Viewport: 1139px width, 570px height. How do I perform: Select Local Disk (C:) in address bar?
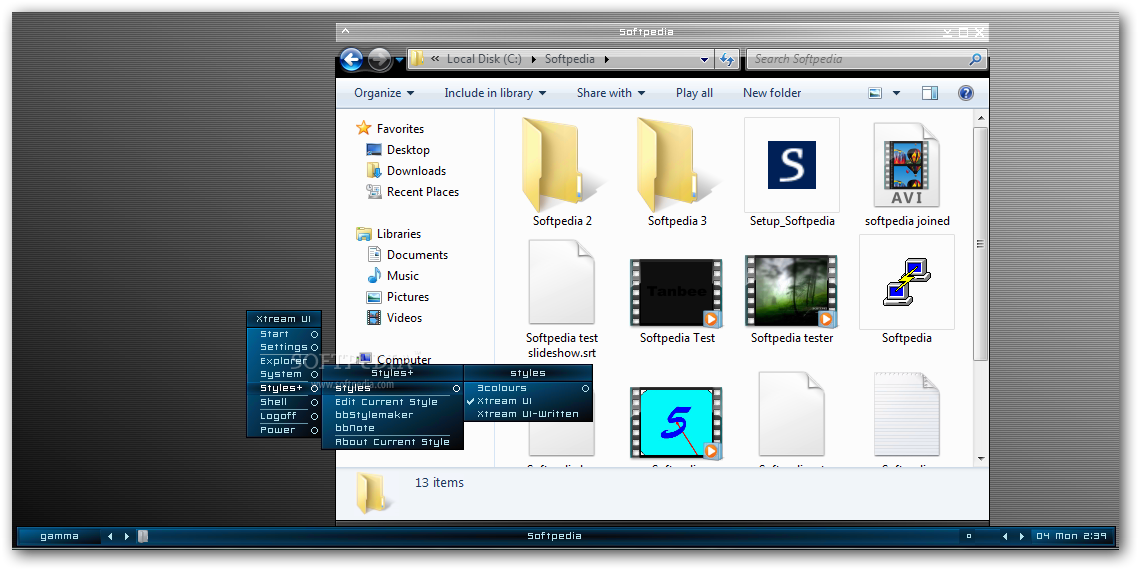(x=484, y=60)
